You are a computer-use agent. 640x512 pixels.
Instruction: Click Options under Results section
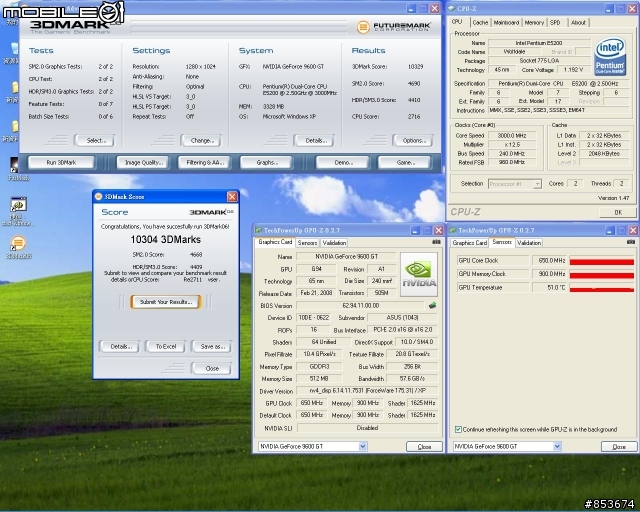click(x=413, y=140)
